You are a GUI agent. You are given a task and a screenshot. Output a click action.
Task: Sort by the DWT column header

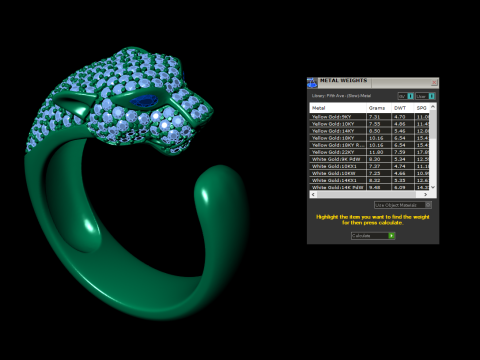[403, 108]
